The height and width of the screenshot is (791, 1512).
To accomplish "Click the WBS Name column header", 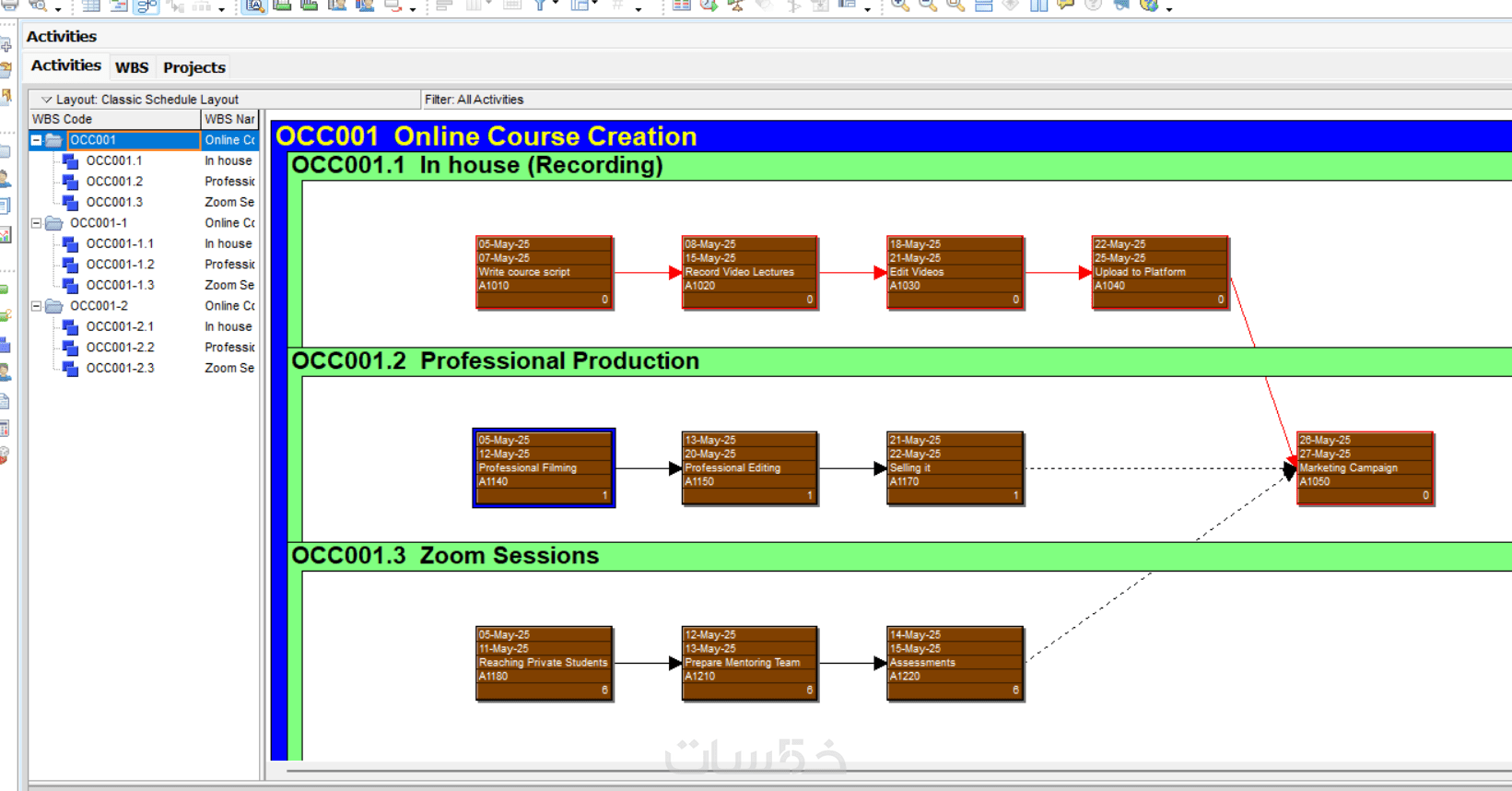I will tap(229, 119).
